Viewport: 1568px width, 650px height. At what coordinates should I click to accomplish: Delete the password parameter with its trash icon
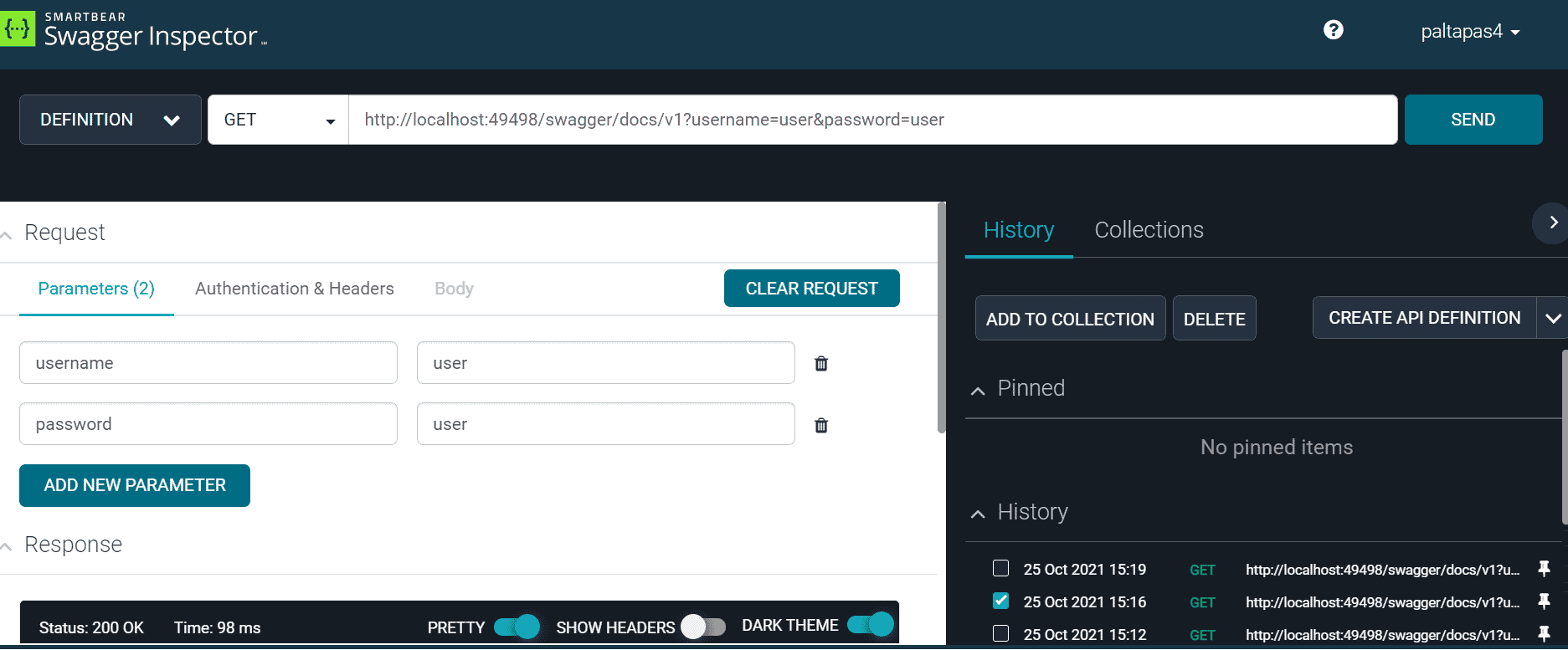[821, 425]
